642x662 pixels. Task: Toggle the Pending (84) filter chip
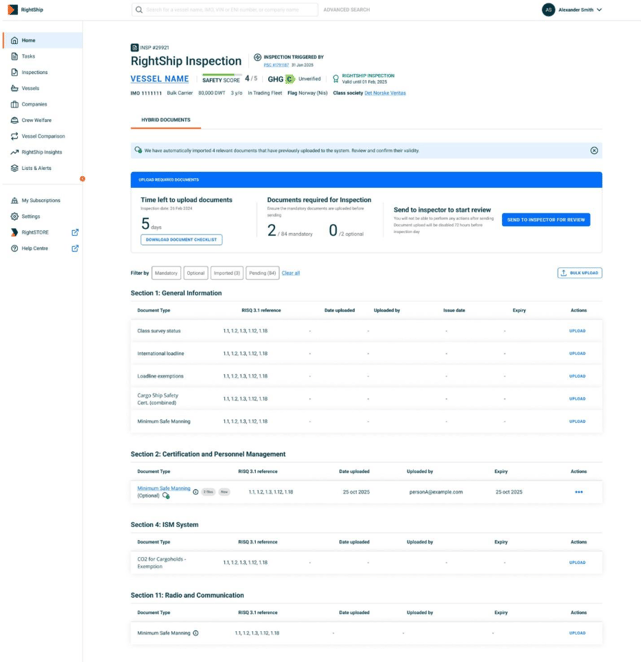[262, 273]
